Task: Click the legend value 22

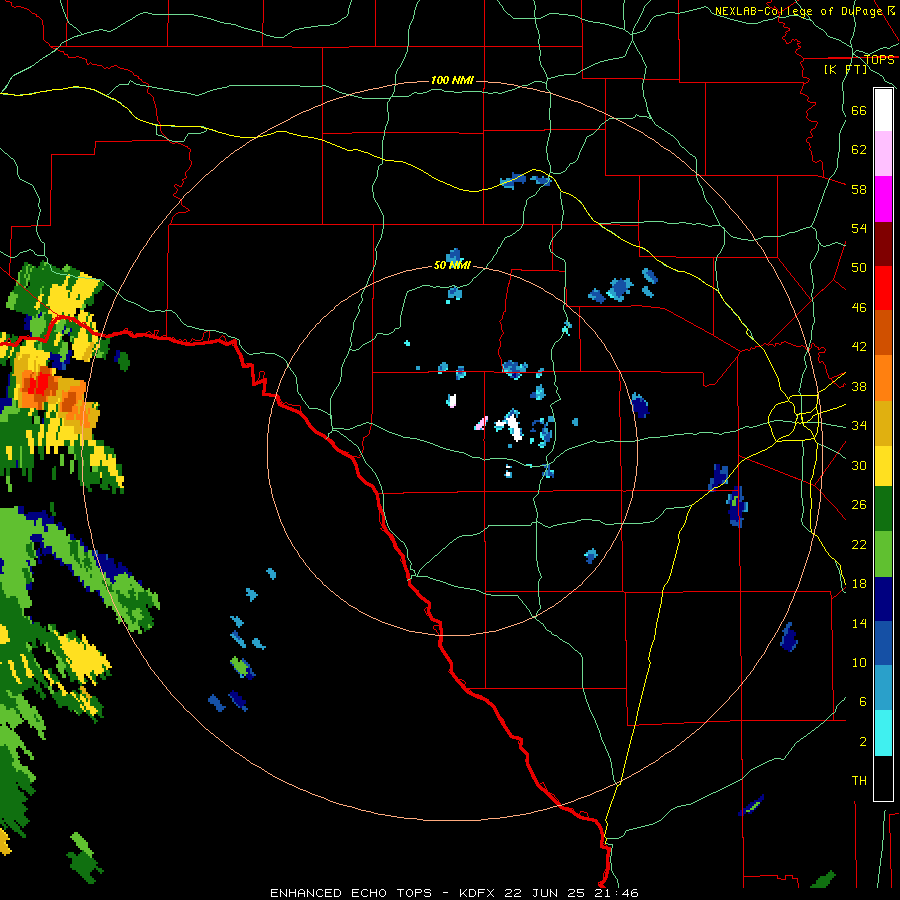Action: (859, 544)
